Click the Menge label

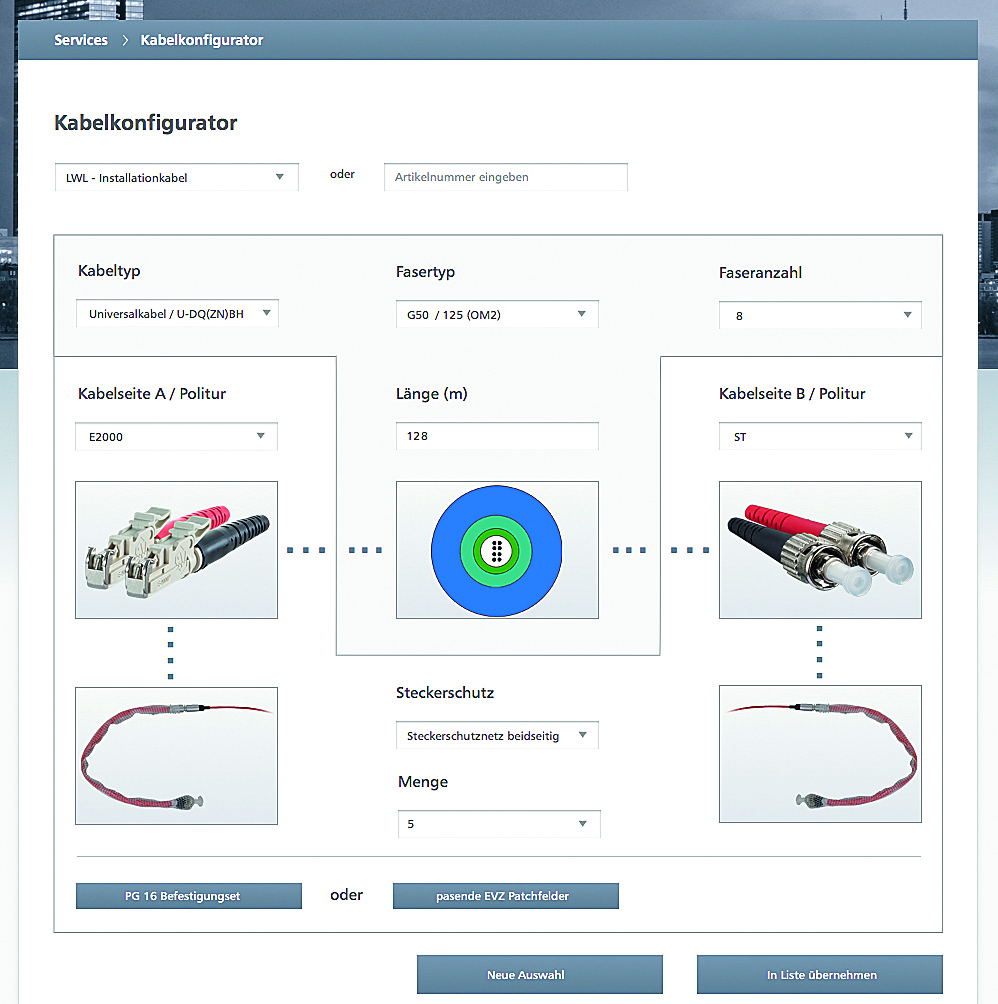click(x=423, y=782)
